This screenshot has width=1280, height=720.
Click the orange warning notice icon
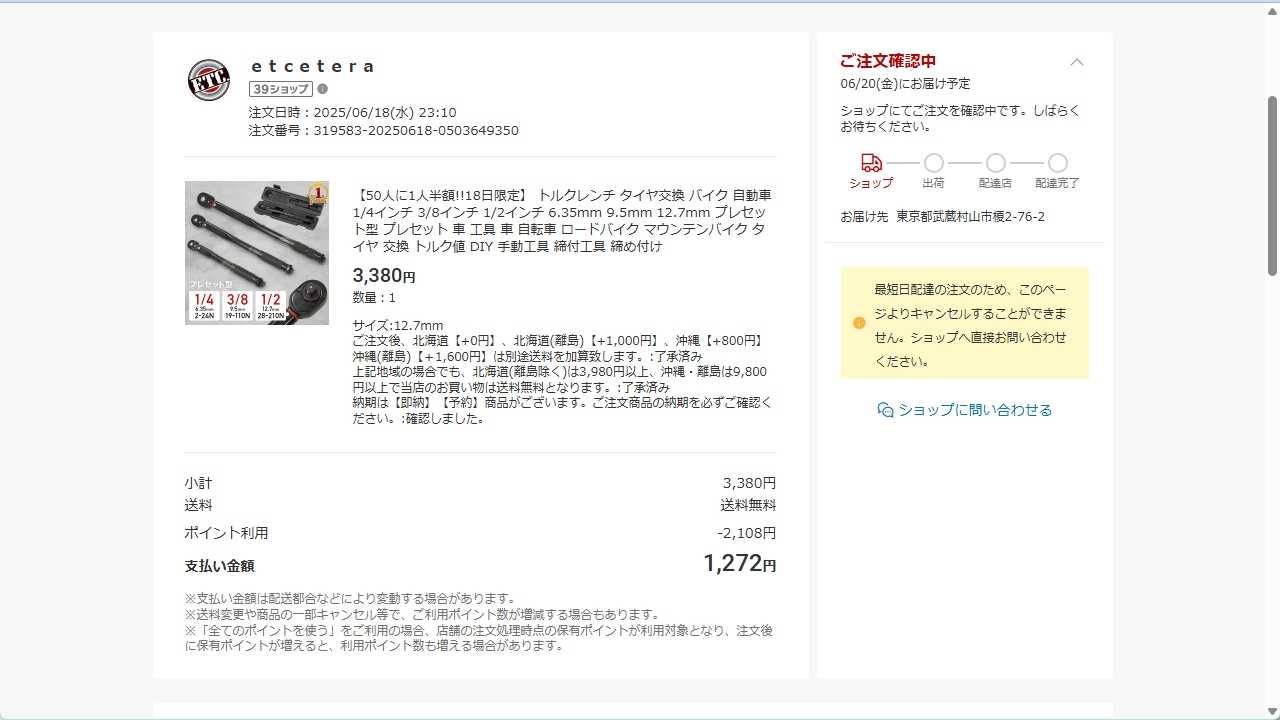pyautogui.click(x=859, y=323)
